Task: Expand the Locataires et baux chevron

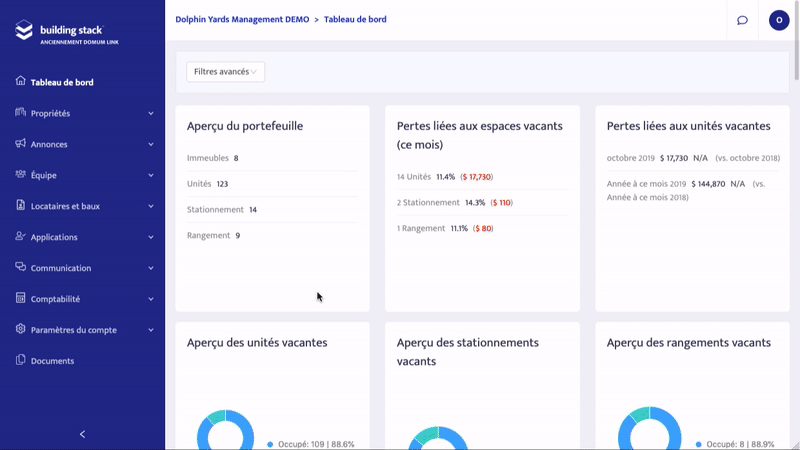Action: 151,207
